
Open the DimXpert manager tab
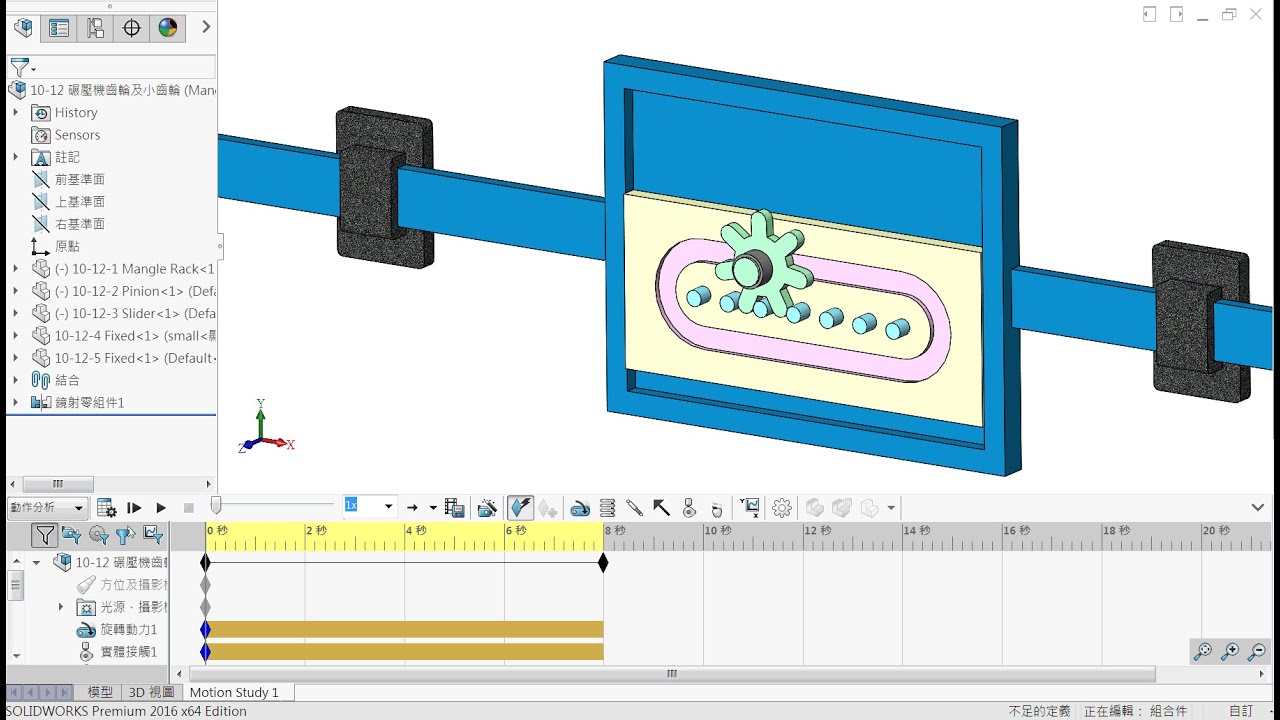(x=132, y=28)
